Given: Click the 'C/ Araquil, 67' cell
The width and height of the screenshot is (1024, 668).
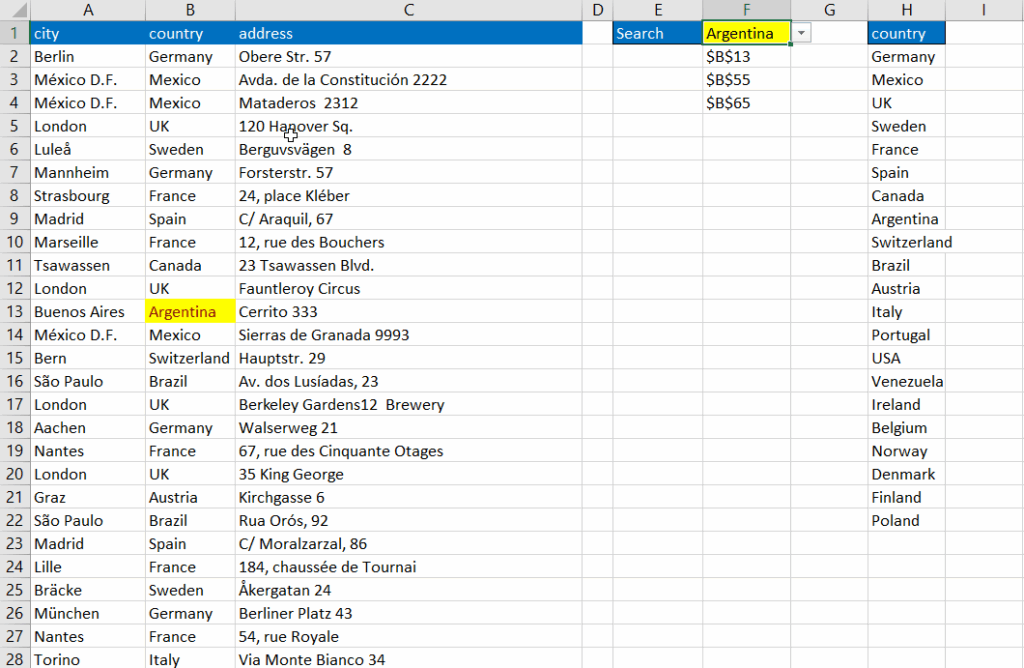Looking at the screenshot, I should click(409, 219).
